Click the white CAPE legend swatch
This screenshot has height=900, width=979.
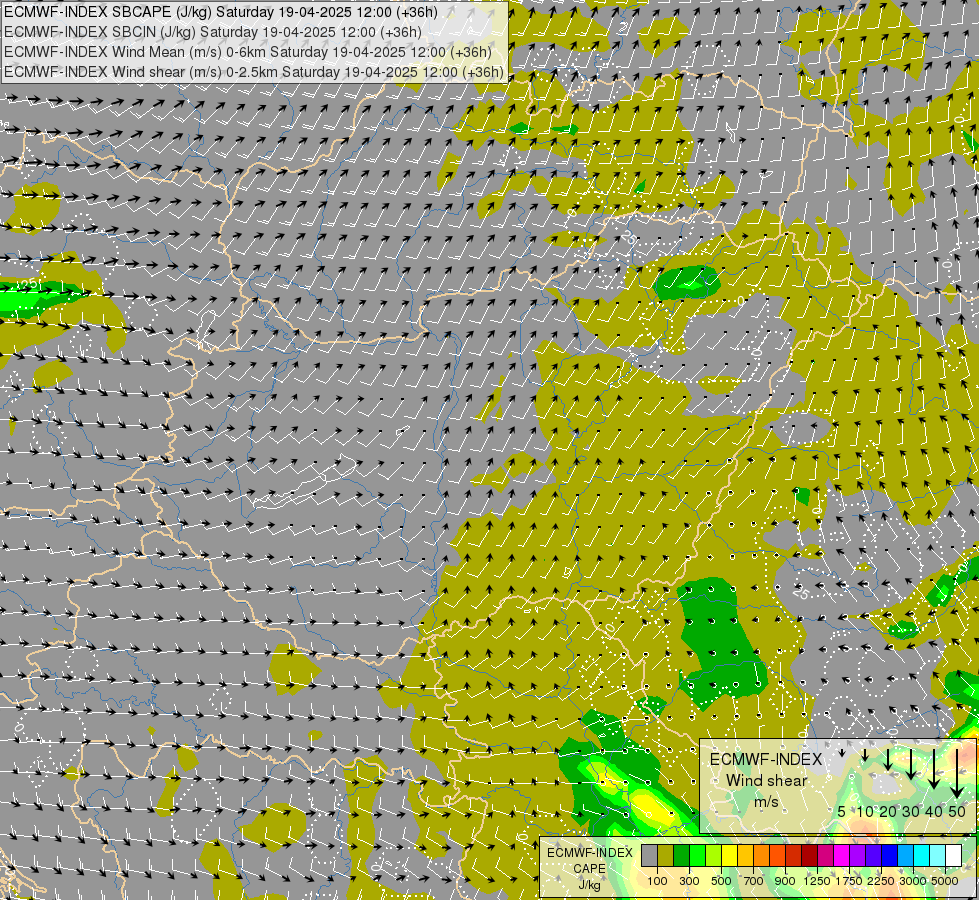click(953, 856)
